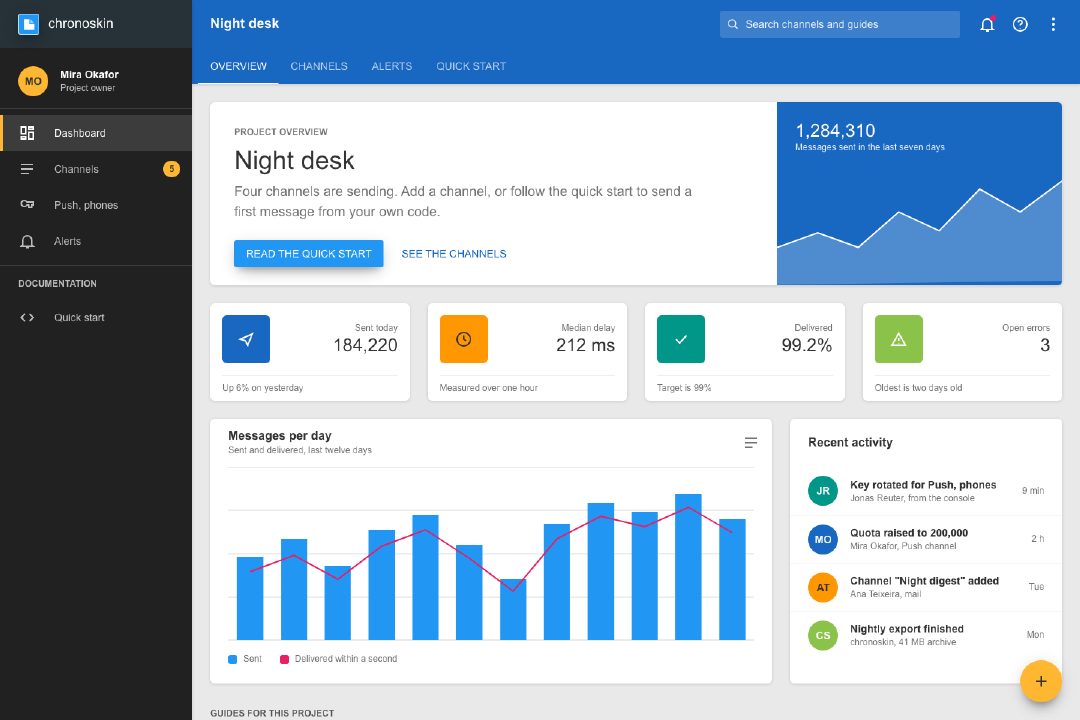Screen dimensions: 1080x720
Task: Click the chronoskin logo icon
Action: tap(28, 24)
